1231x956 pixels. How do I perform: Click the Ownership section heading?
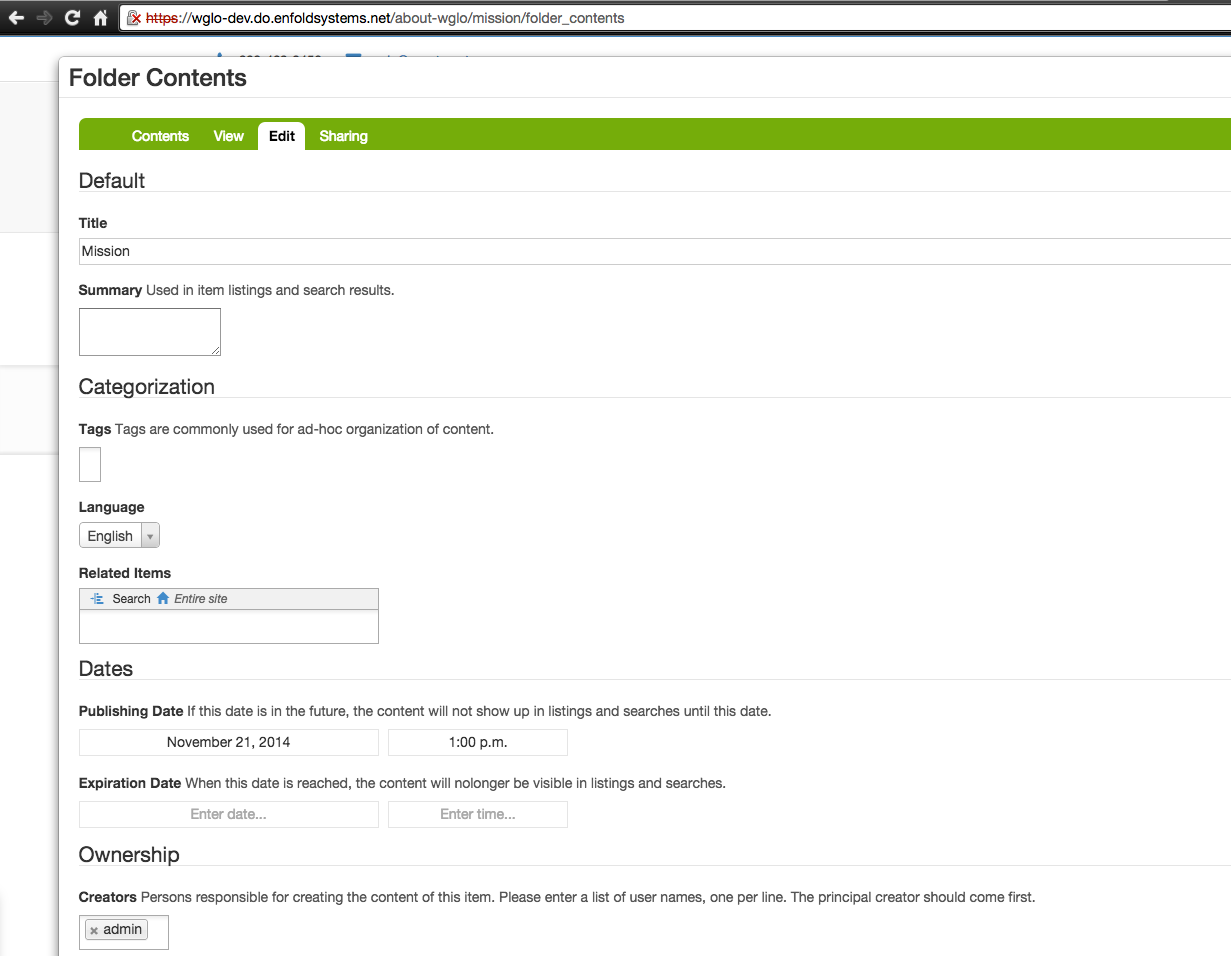point(129,855)
